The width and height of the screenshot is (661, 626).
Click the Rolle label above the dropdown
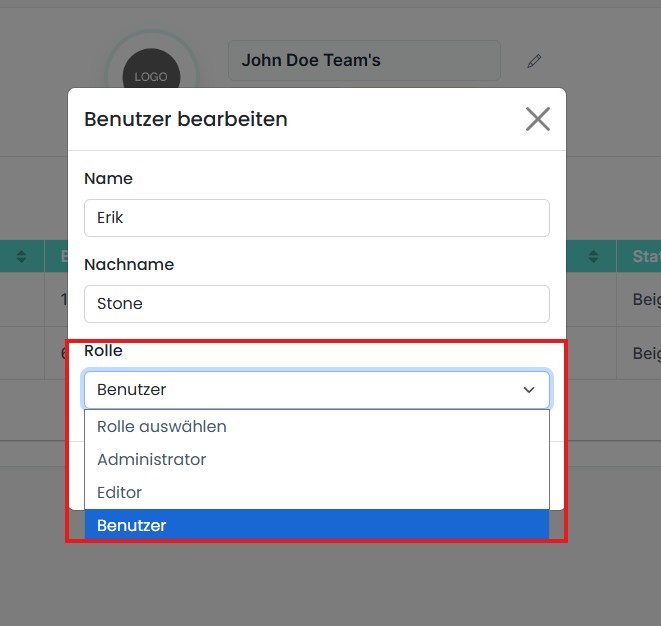(x=103, y=351)
